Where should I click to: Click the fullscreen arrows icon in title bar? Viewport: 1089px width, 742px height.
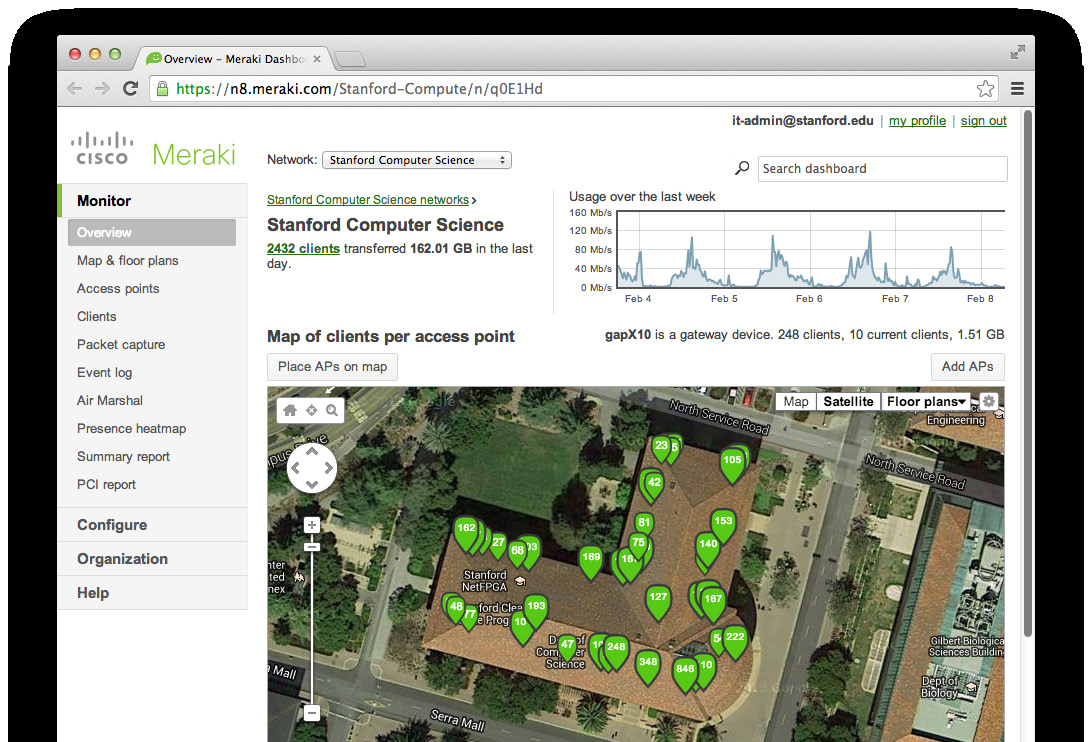tap(1017, 52)
